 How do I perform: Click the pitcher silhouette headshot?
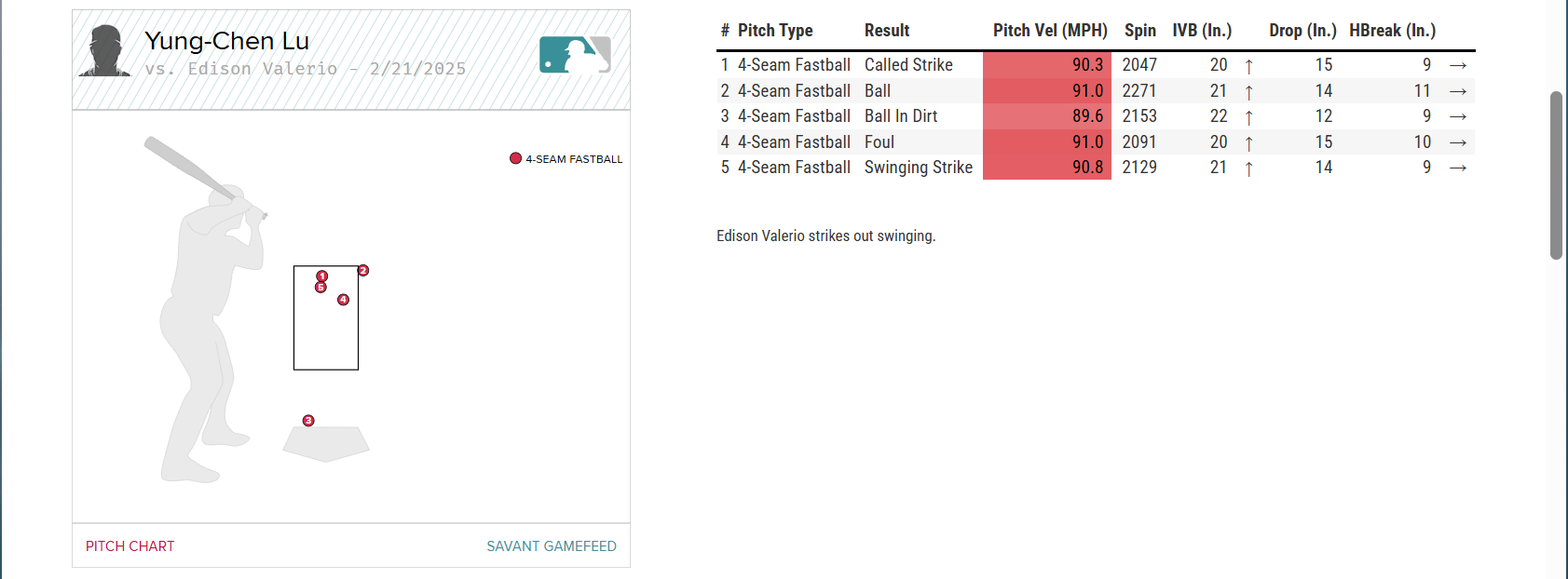(x=105, y=51)
